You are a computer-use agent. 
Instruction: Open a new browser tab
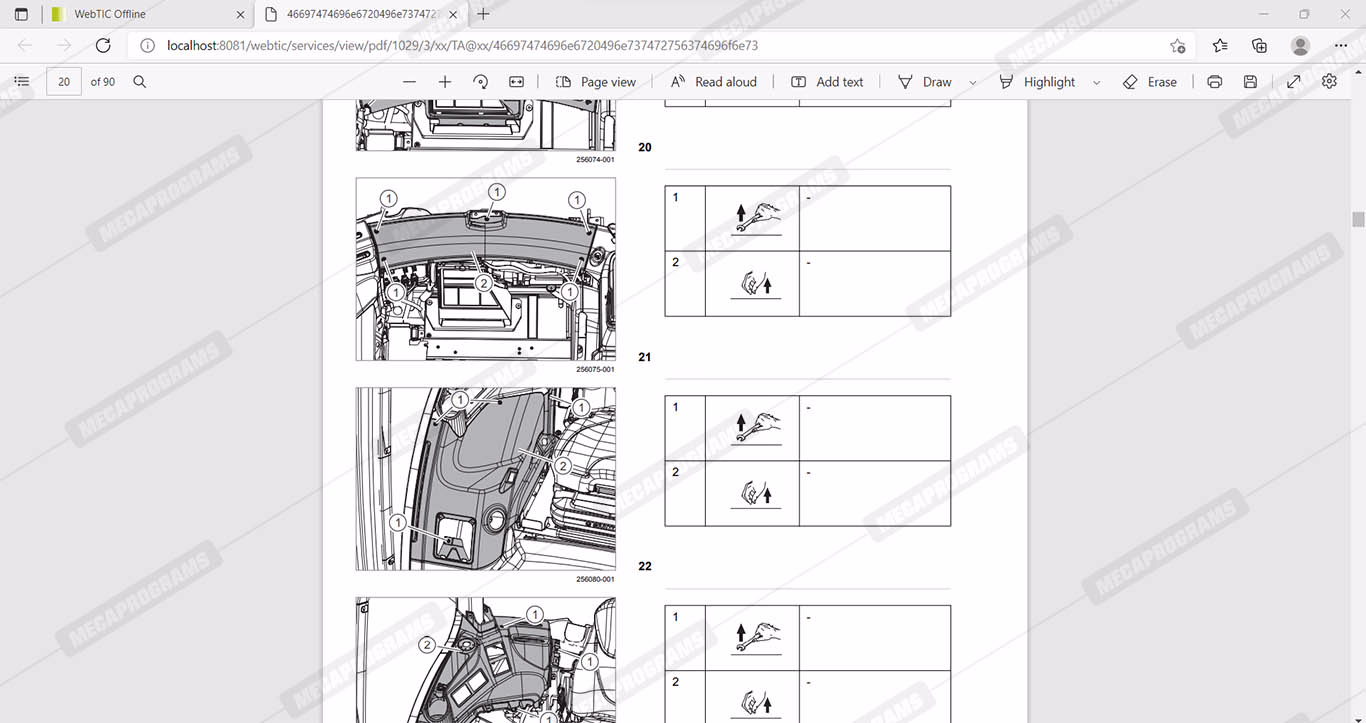[484, 14]
